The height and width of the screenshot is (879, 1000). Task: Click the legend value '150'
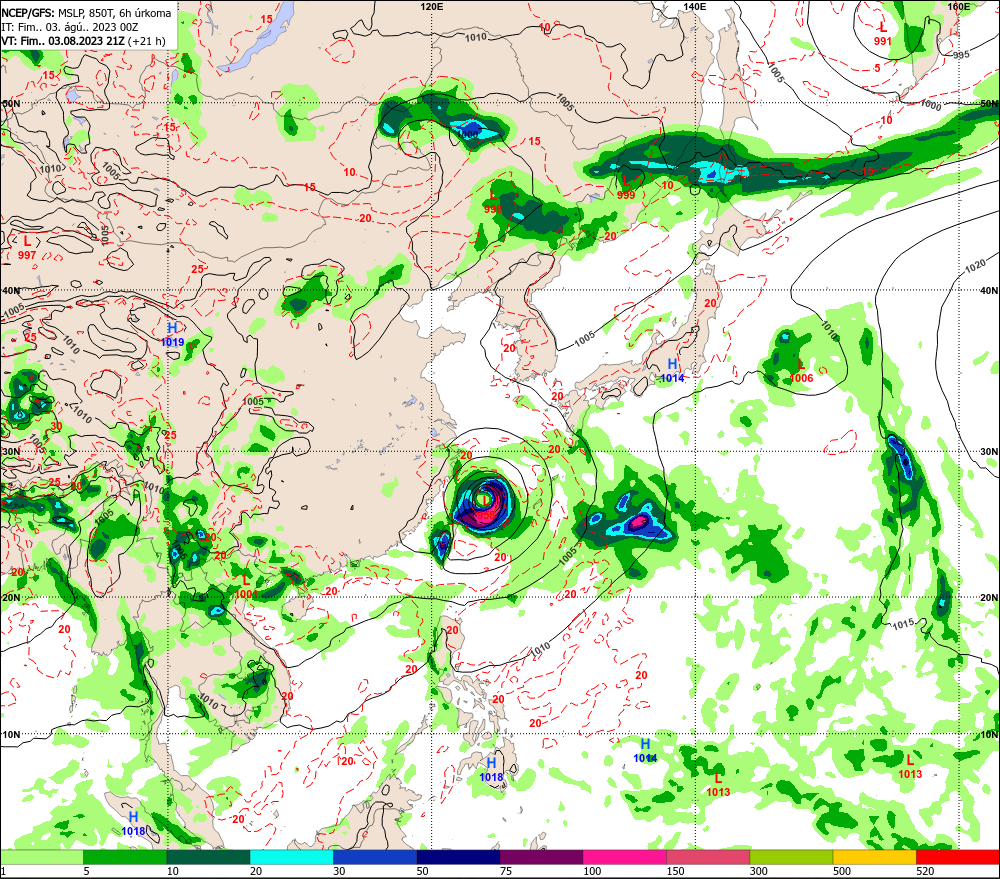pos(675,871)
